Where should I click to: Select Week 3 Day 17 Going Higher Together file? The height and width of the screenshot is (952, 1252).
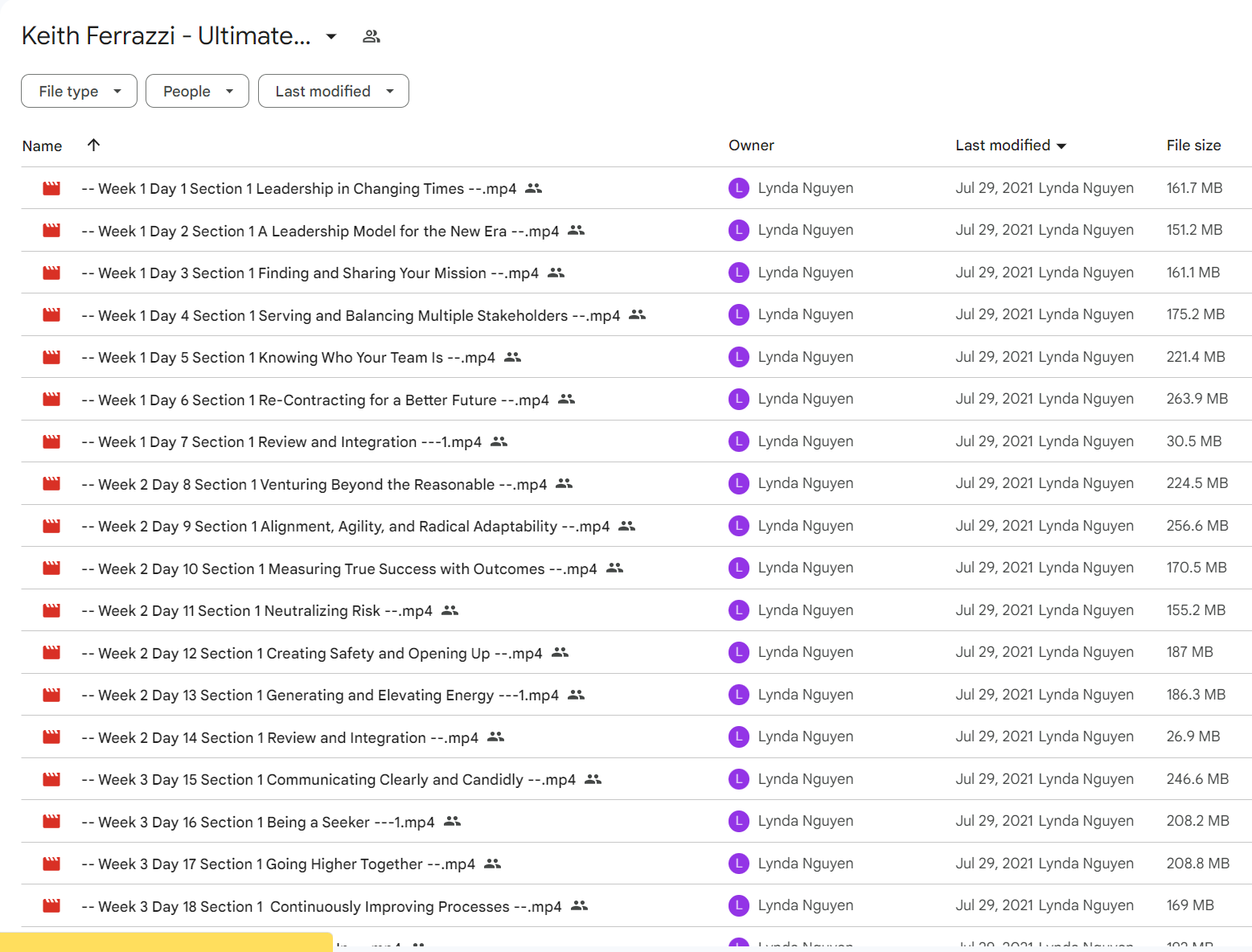click(x=278, y=864)
